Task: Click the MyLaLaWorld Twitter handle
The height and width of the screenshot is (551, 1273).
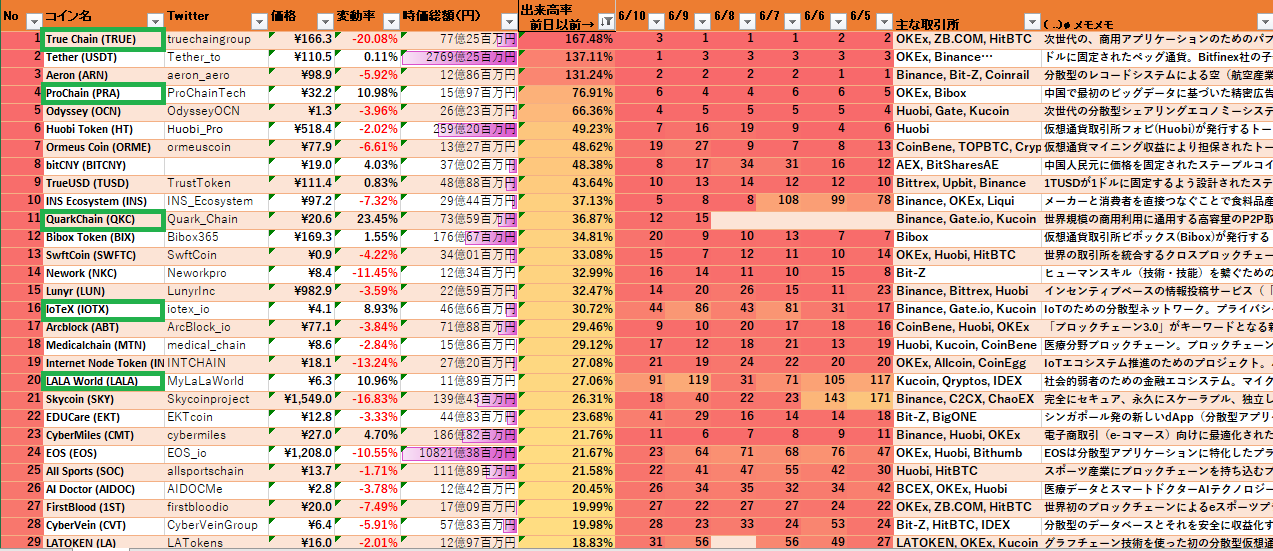Action: pos(205,381)
